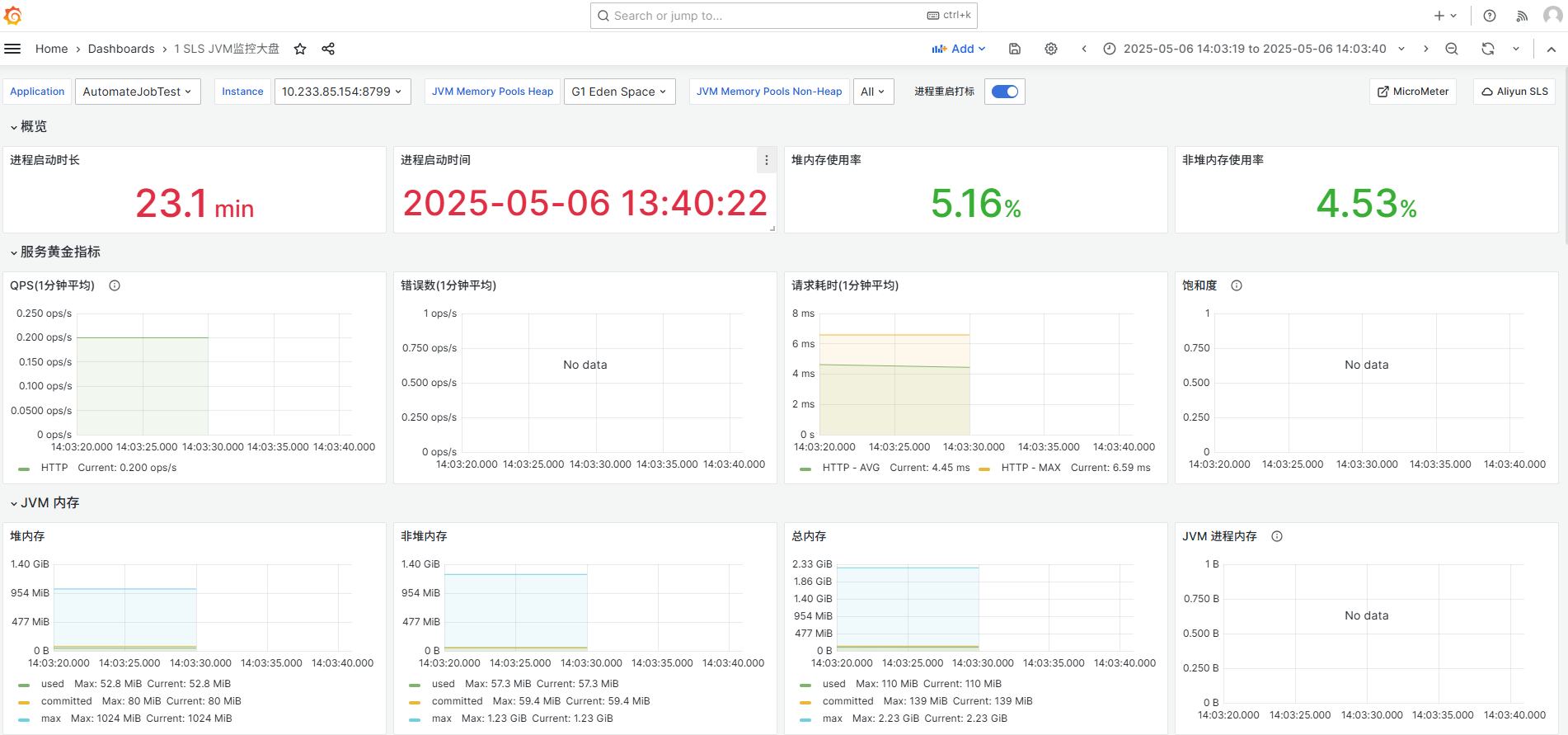Click the HTTP - MAX yellow legend swatch
Image resolution: width=1568 pixels, height=735 pixels.
point(984,469)
